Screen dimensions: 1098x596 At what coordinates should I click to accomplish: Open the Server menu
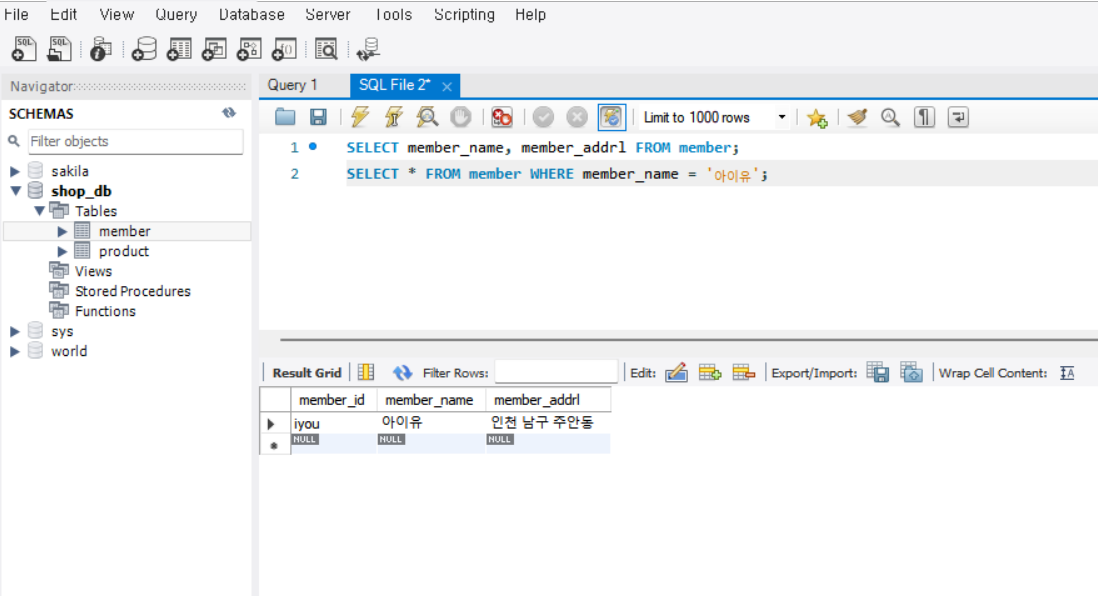[328, 15]
